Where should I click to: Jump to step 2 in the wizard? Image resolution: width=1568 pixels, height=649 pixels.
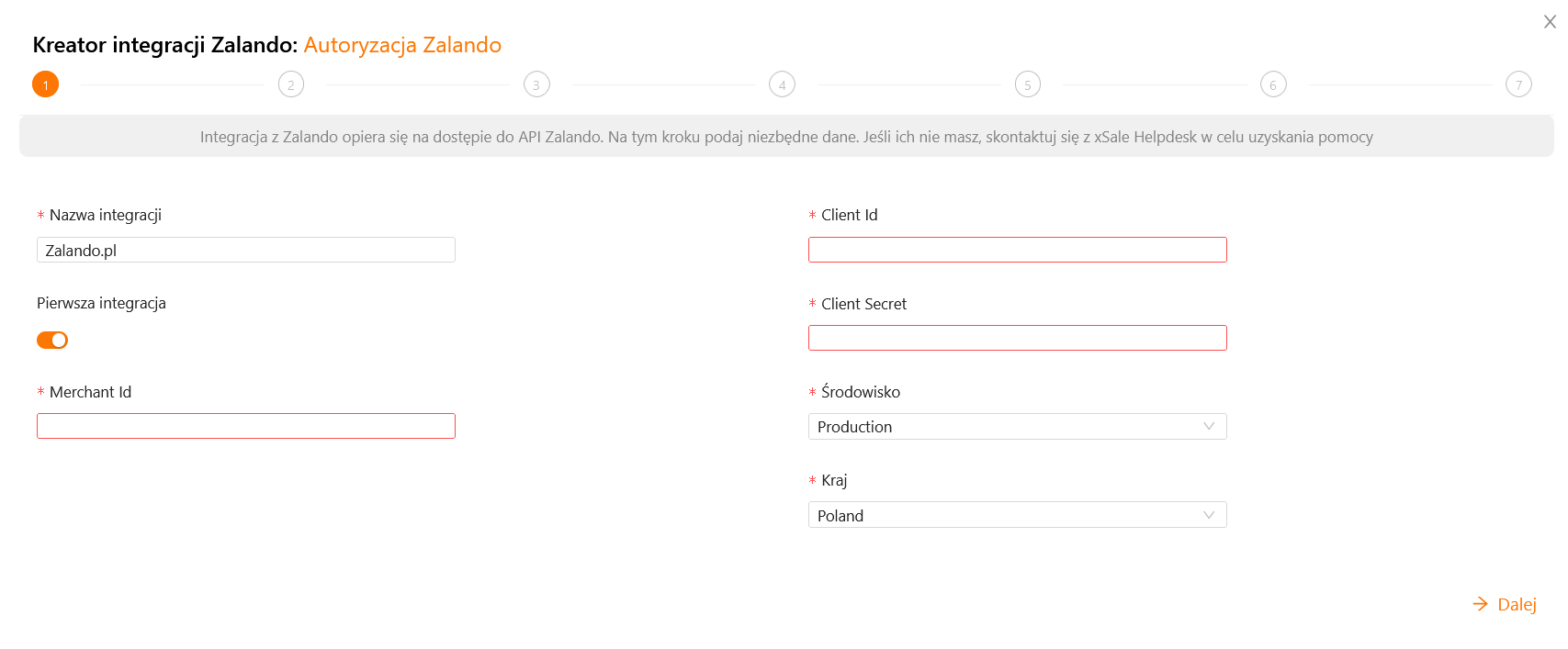click(x=291, y=84)
